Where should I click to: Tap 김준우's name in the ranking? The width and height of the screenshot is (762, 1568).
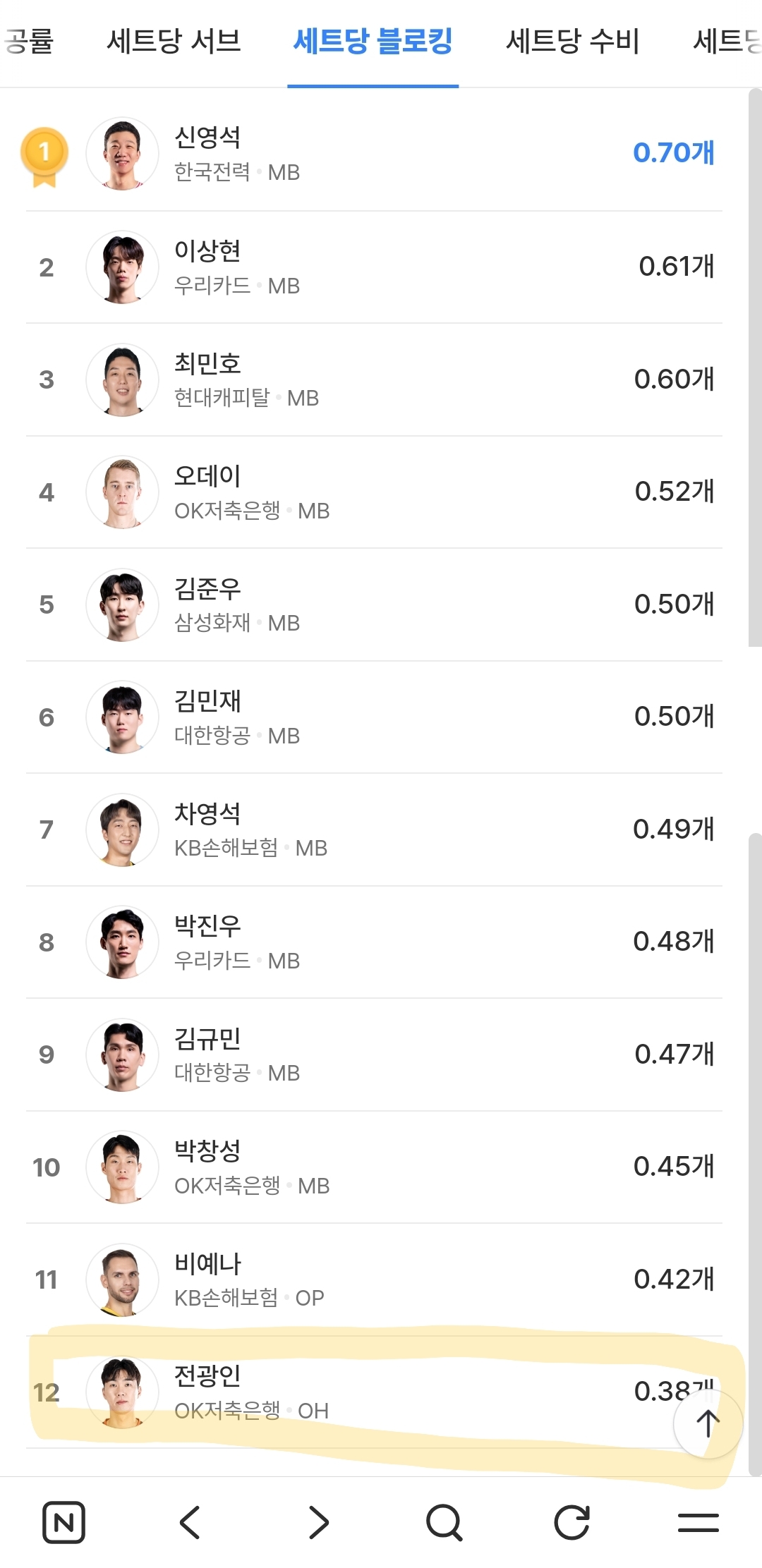pos(207,588)
